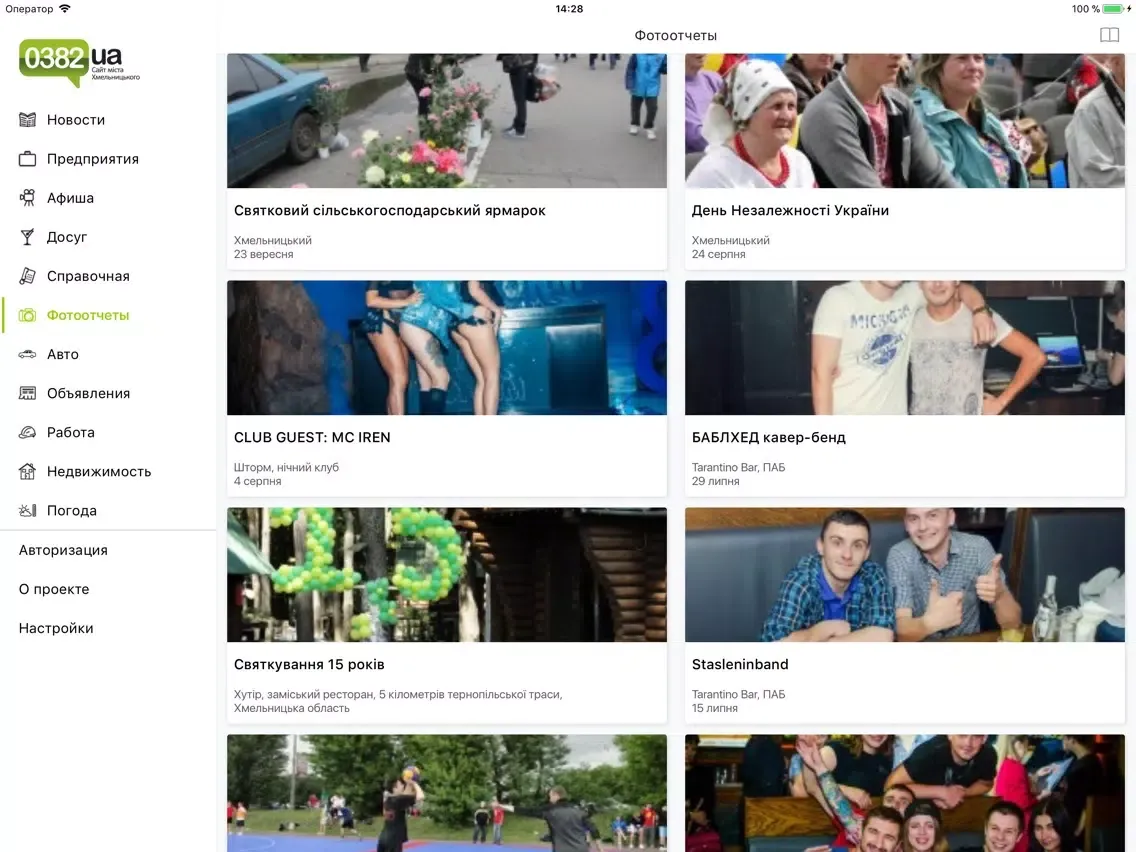Open basketball court photo thumbnail
The width and height of the screenshot is (1136, 852).
(x=446, y=793)
